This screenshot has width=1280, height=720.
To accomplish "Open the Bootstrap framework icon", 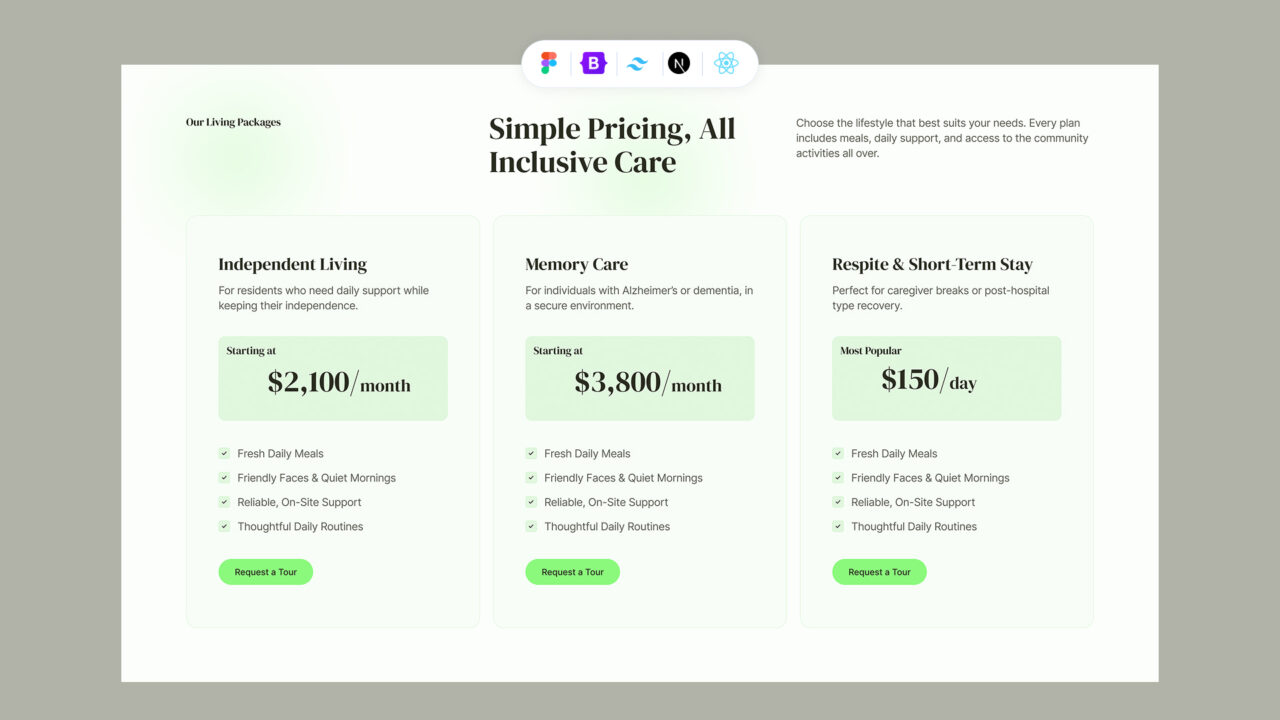I will pos(592,63).
